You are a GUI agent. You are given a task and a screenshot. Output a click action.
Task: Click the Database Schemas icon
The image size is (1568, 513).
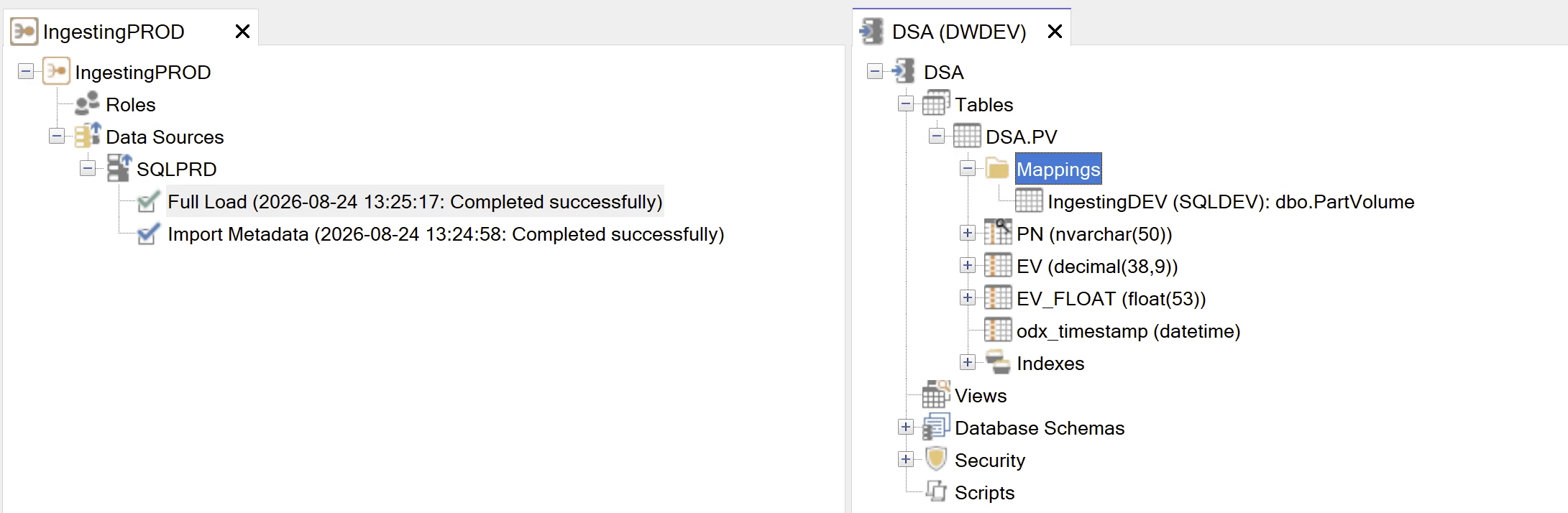936,427
